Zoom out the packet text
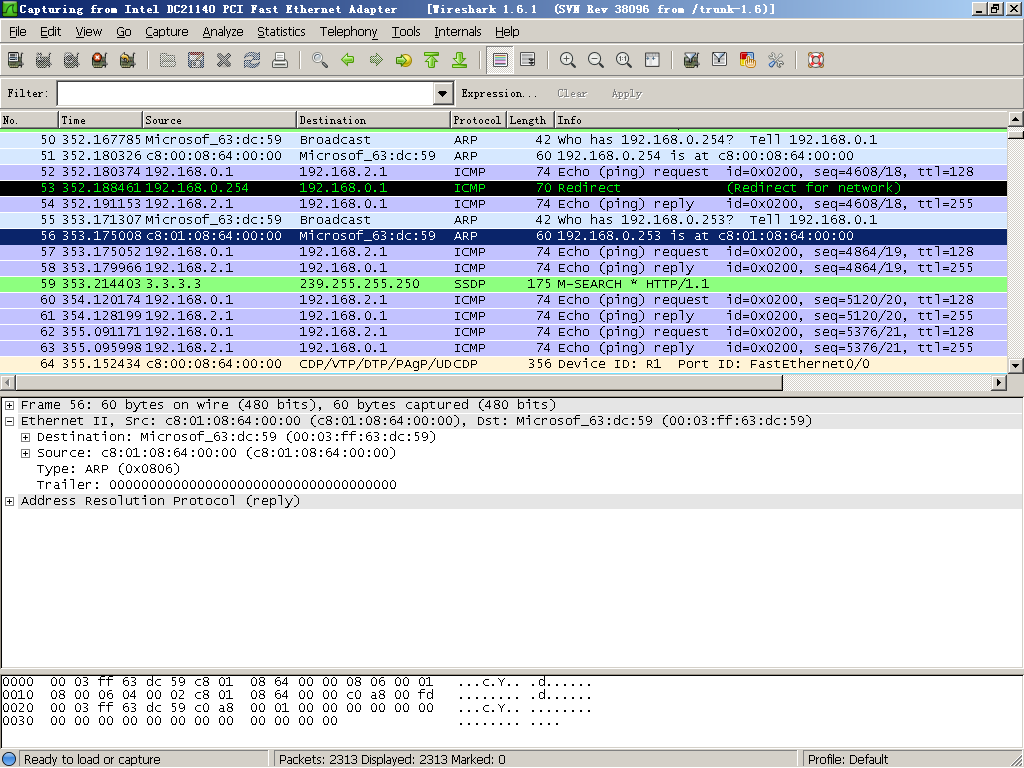The width and height of the screenshot is (1024, 768). 596,61
